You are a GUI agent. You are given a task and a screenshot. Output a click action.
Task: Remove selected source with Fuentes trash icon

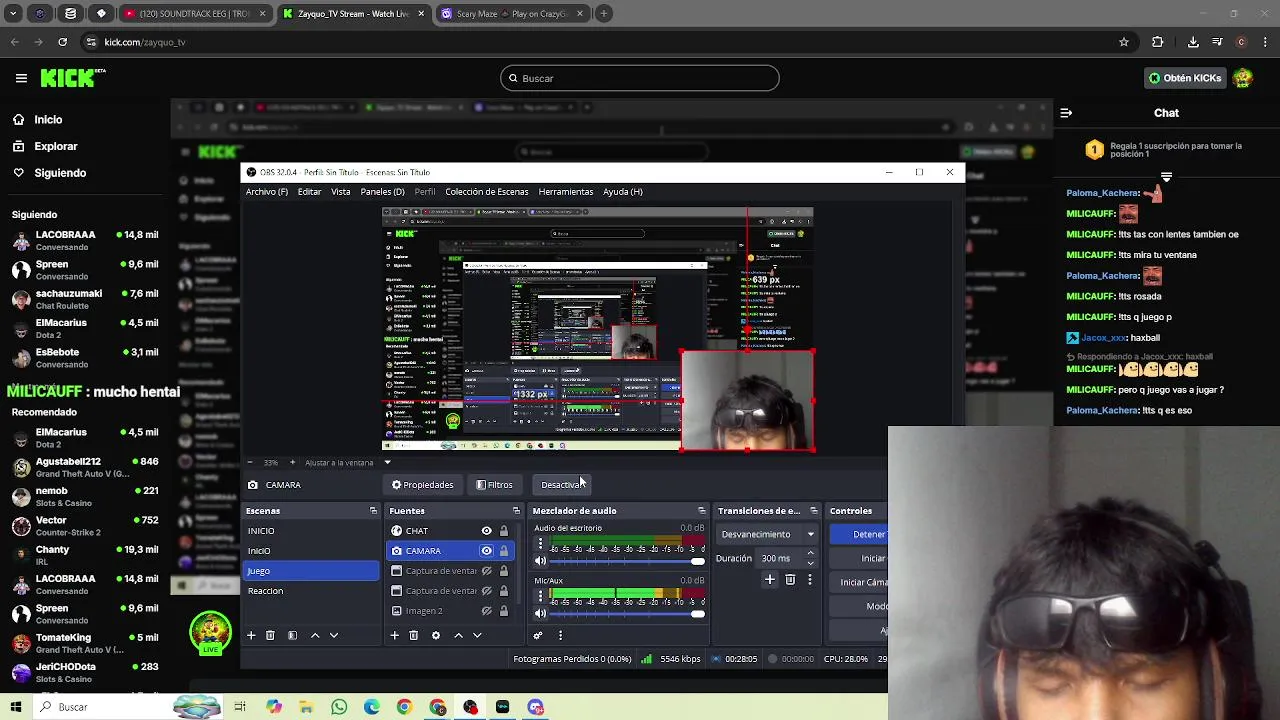tap(413, 635)
